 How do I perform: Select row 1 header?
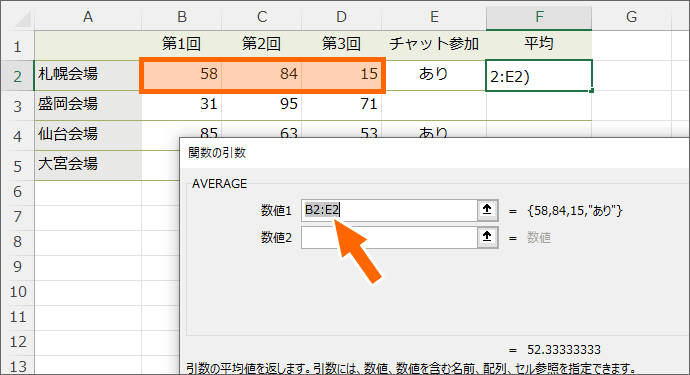18,46
